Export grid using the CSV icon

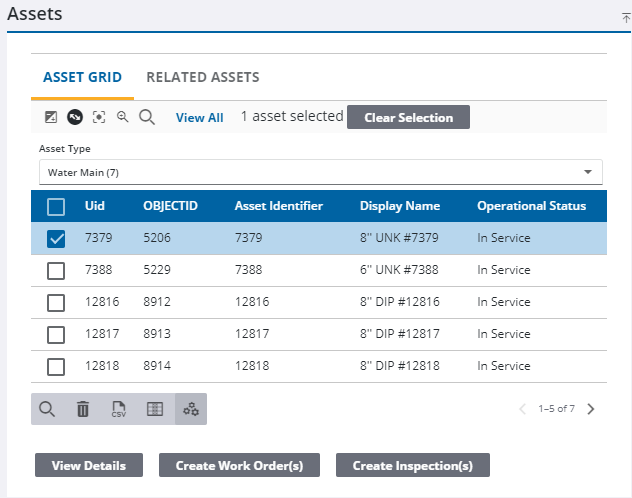point(119,409)
